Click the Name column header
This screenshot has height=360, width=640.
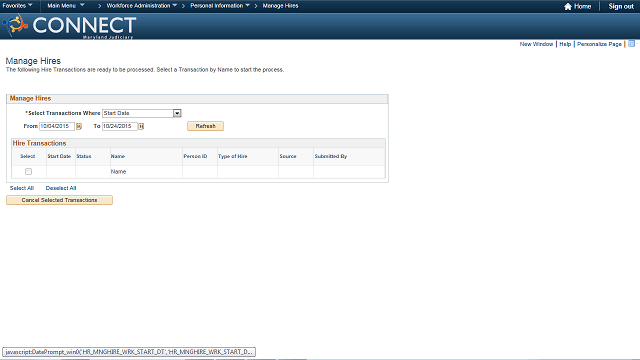[x=118, y=156]
